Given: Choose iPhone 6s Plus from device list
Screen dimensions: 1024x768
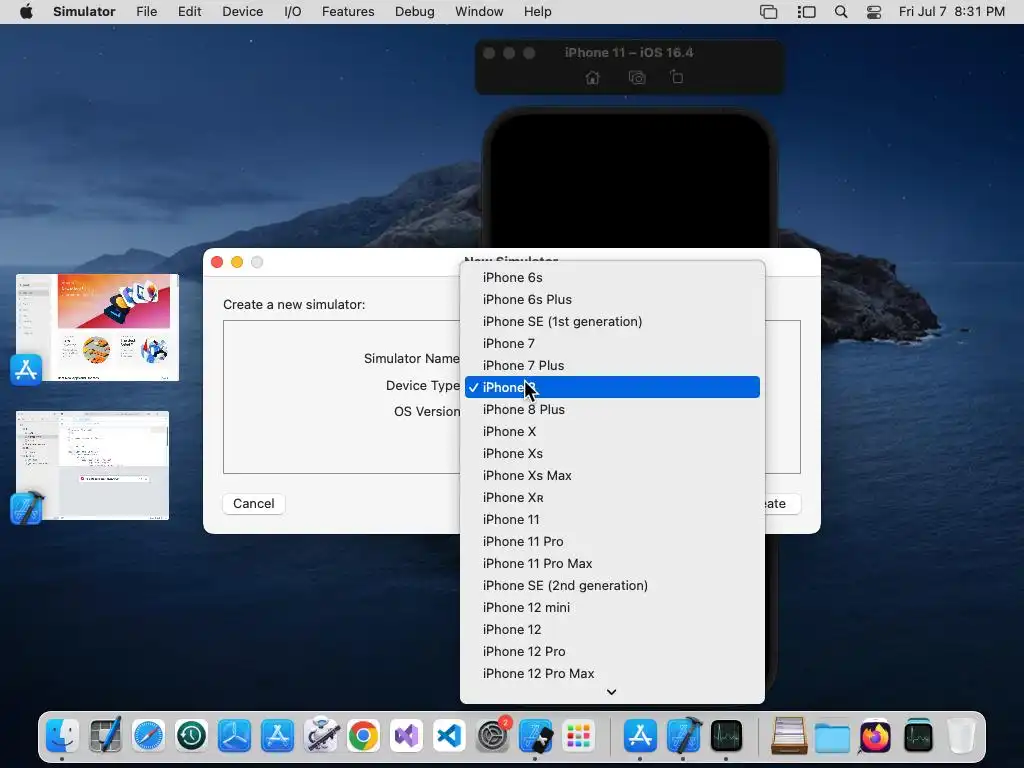Looking at the screenshot, I should click(612, 299).
